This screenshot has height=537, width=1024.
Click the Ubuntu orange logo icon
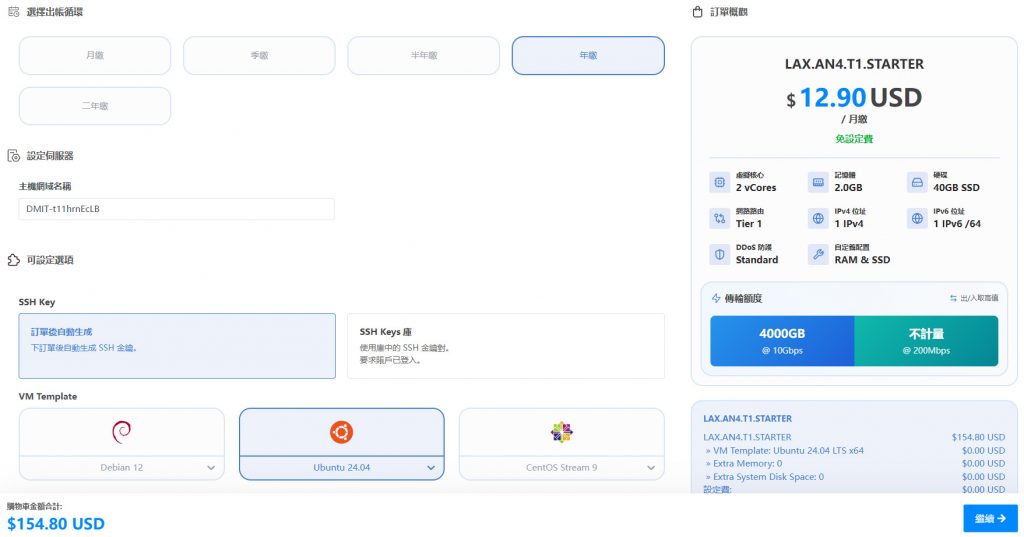[x=341, y=431]
